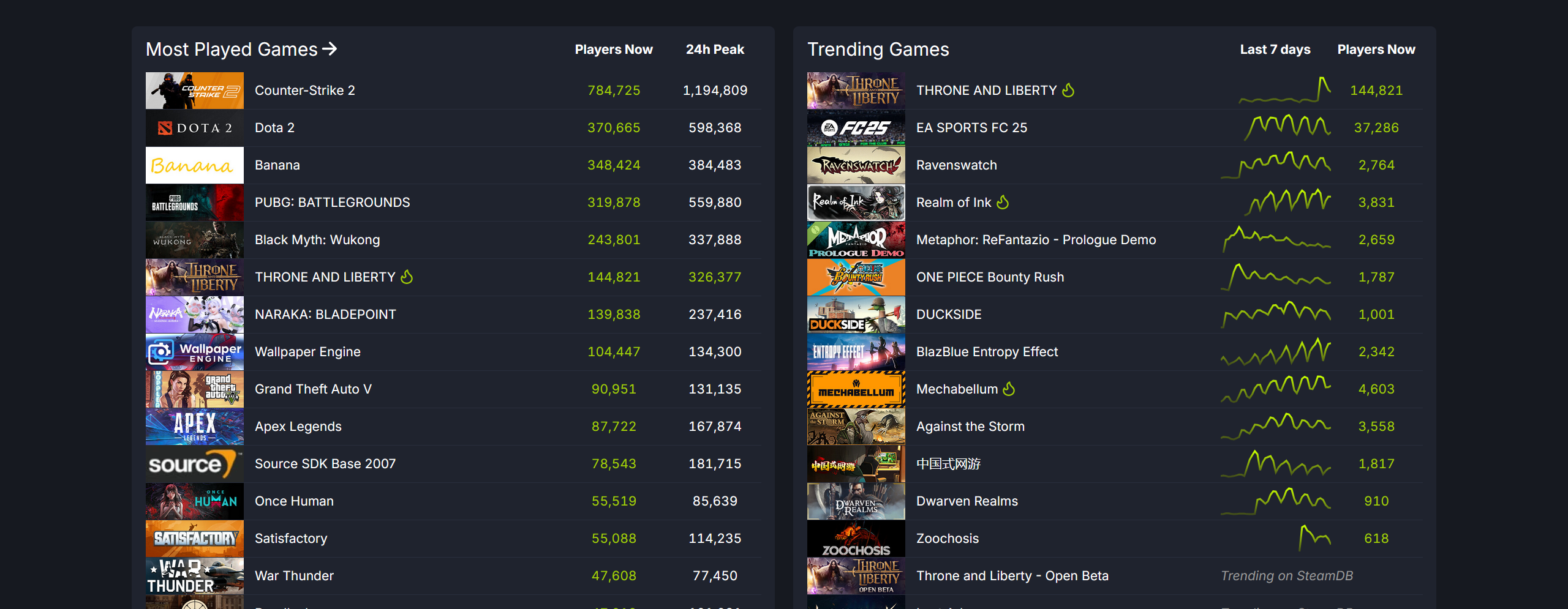Image resolution: width=1568 pixels, height=609 pixels.
Task: Click the Black Myth Wukong thumbnail
Action: pyautogui.click(x=195, y=240)
